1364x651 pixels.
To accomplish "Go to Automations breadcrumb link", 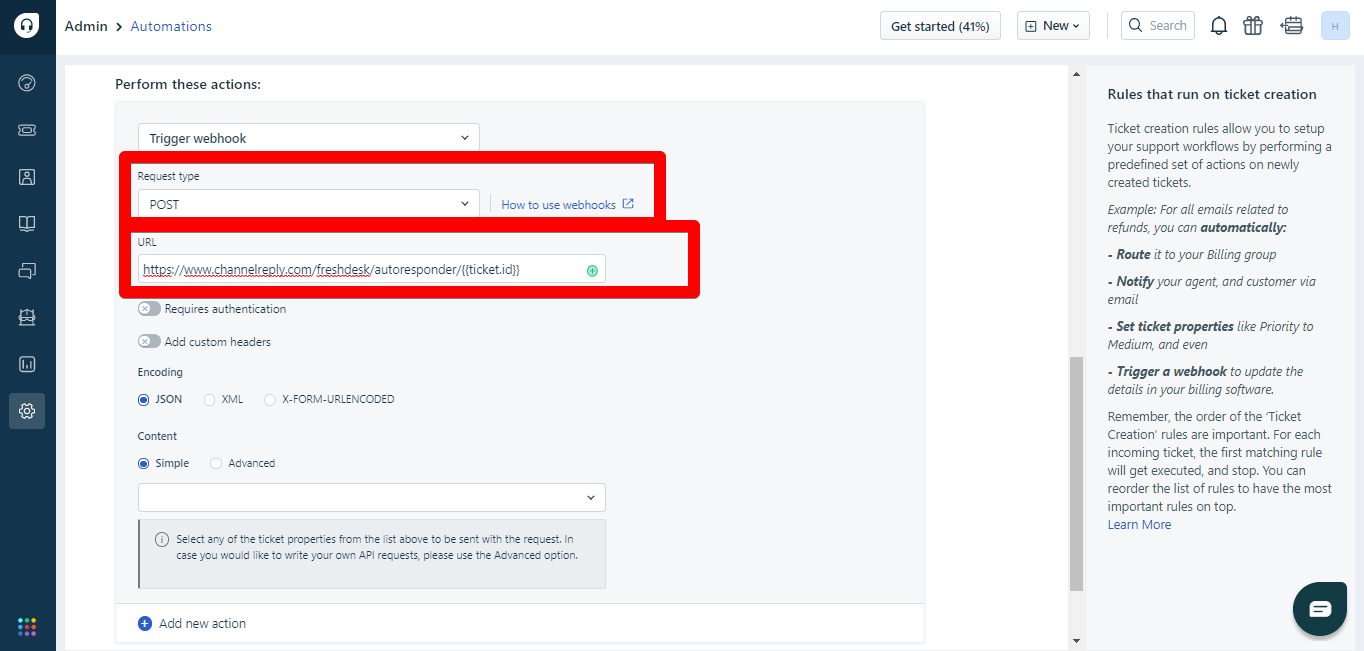I will point(171,26).
